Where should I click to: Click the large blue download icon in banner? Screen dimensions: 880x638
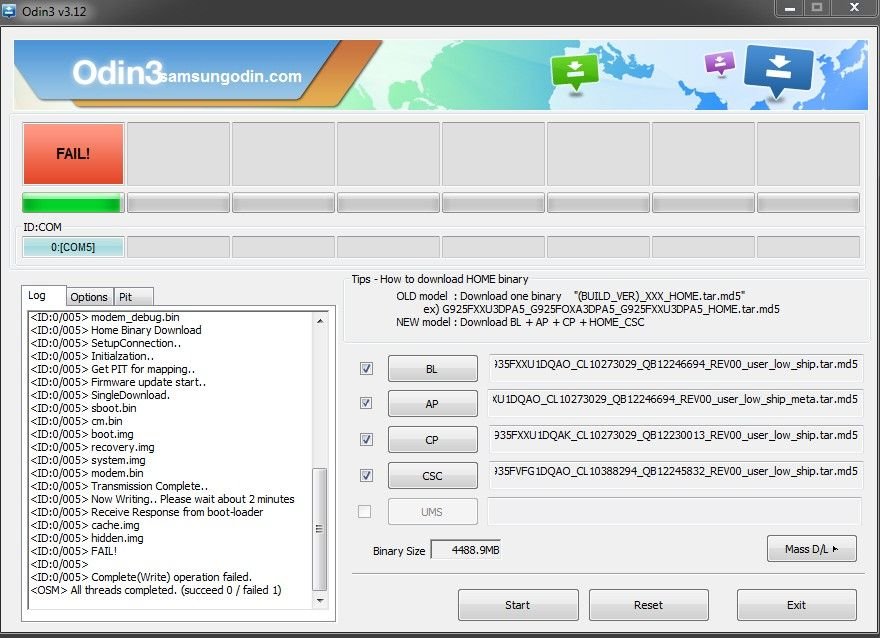(781, 72)
